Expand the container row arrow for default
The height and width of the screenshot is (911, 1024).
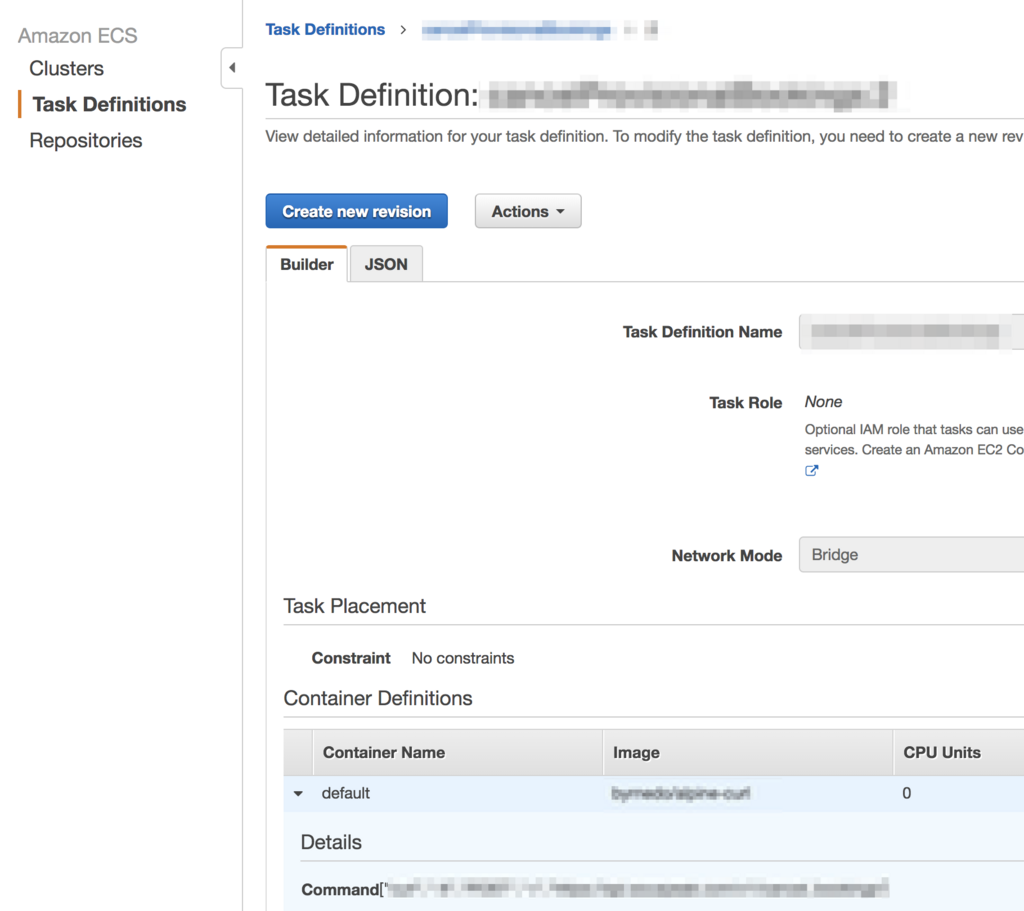297,793
